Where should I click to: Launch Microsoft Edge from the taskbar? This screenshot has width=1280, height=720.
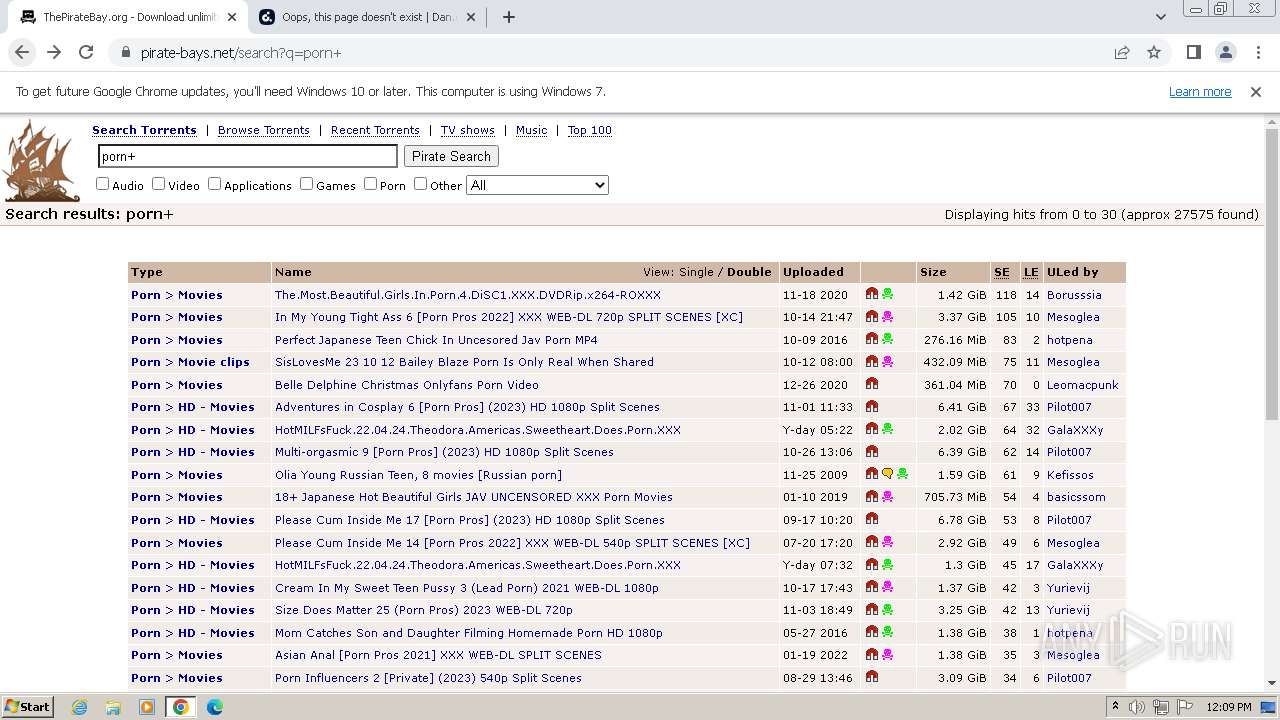(x=214, y=707)
